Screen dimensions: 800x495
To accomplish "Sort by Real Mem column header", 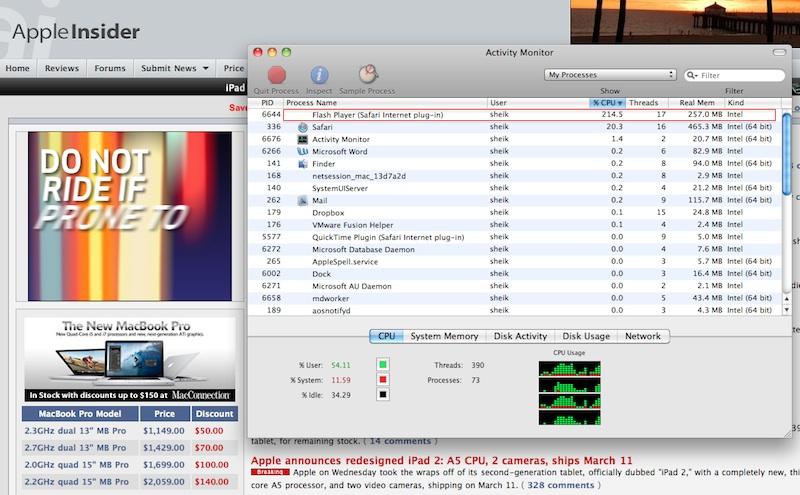I will pyautogui.click(x=696, y=103).
